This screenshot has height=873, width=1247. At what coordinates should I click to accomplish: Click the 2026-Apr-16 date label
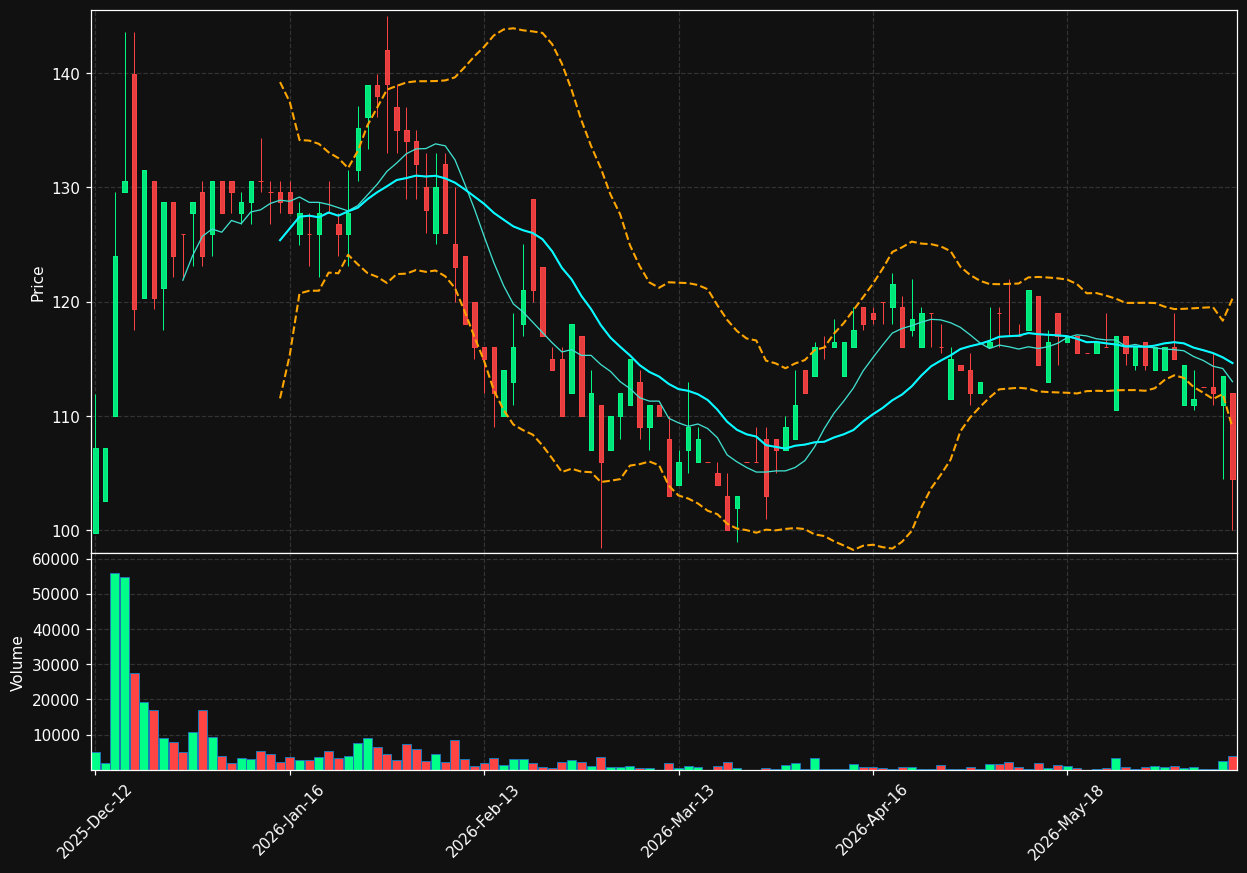pyautogui.click(x=872, y=821)
